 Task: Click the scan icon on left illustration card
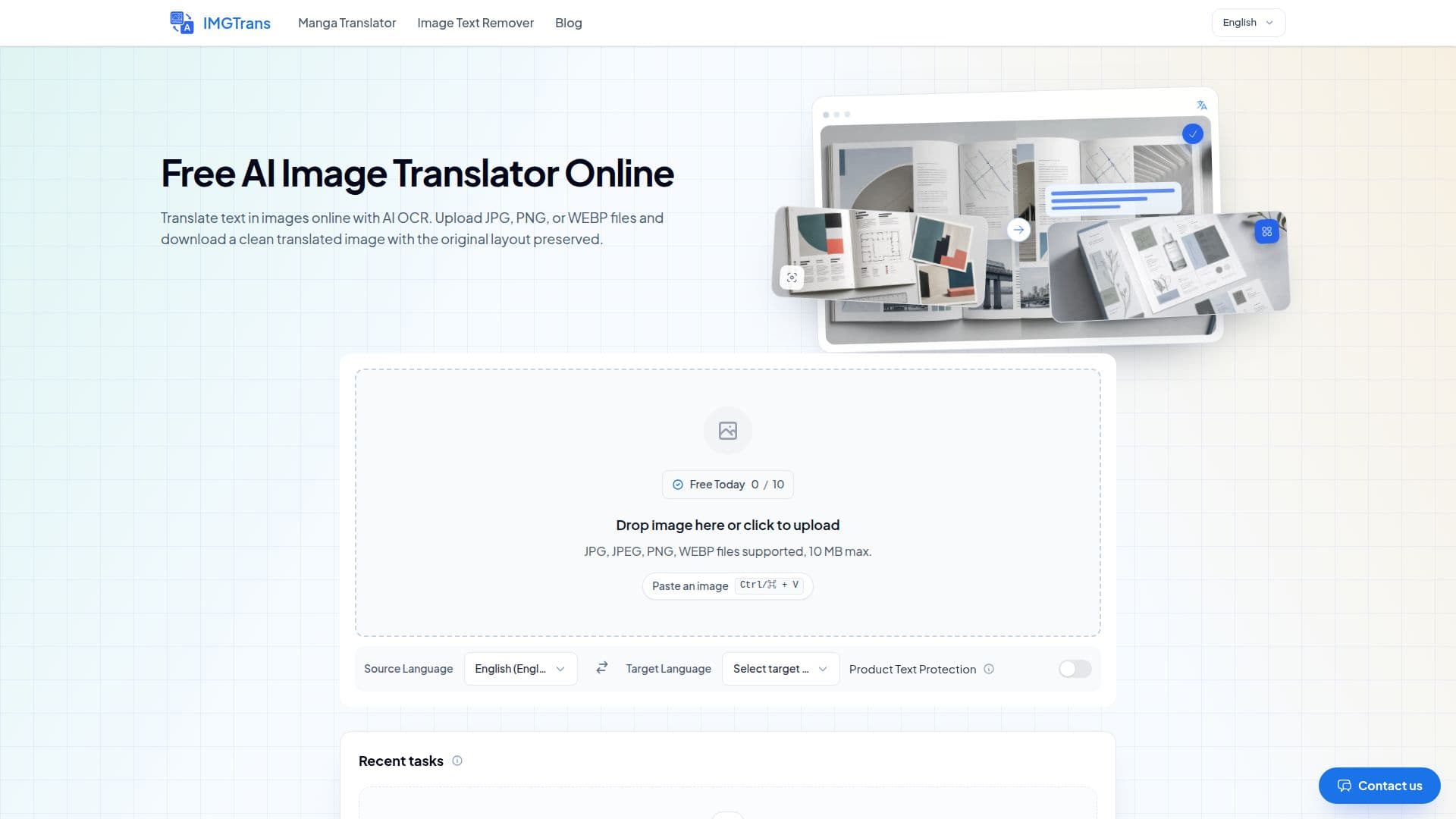point(792,278)
